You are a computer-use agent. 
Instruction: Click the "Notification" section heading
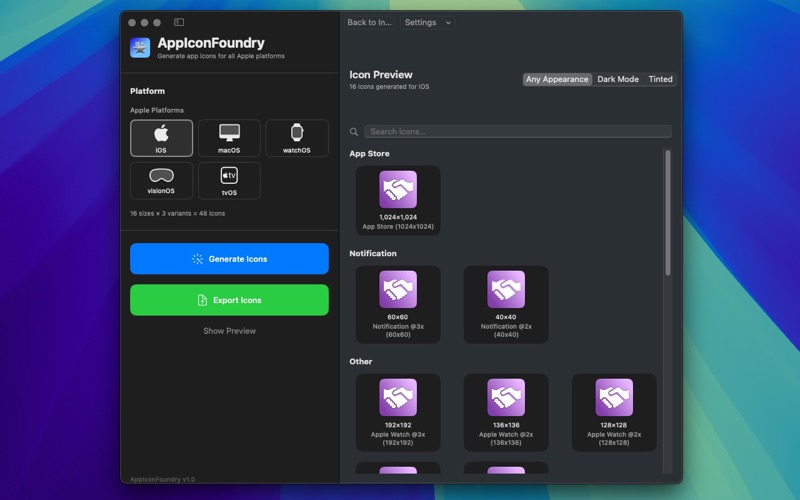pyautogui.click(x=373, y=254)
